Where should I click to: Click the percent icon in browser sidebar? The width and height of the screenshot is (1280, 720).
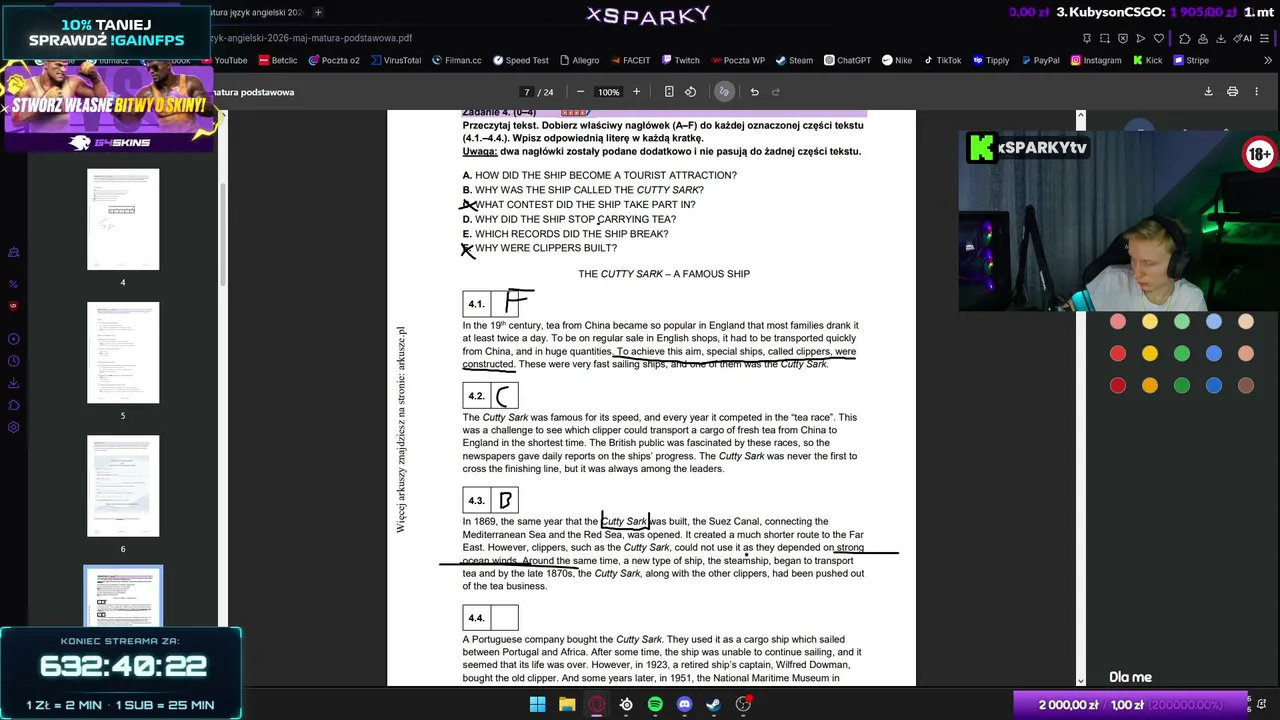[14, 284]
